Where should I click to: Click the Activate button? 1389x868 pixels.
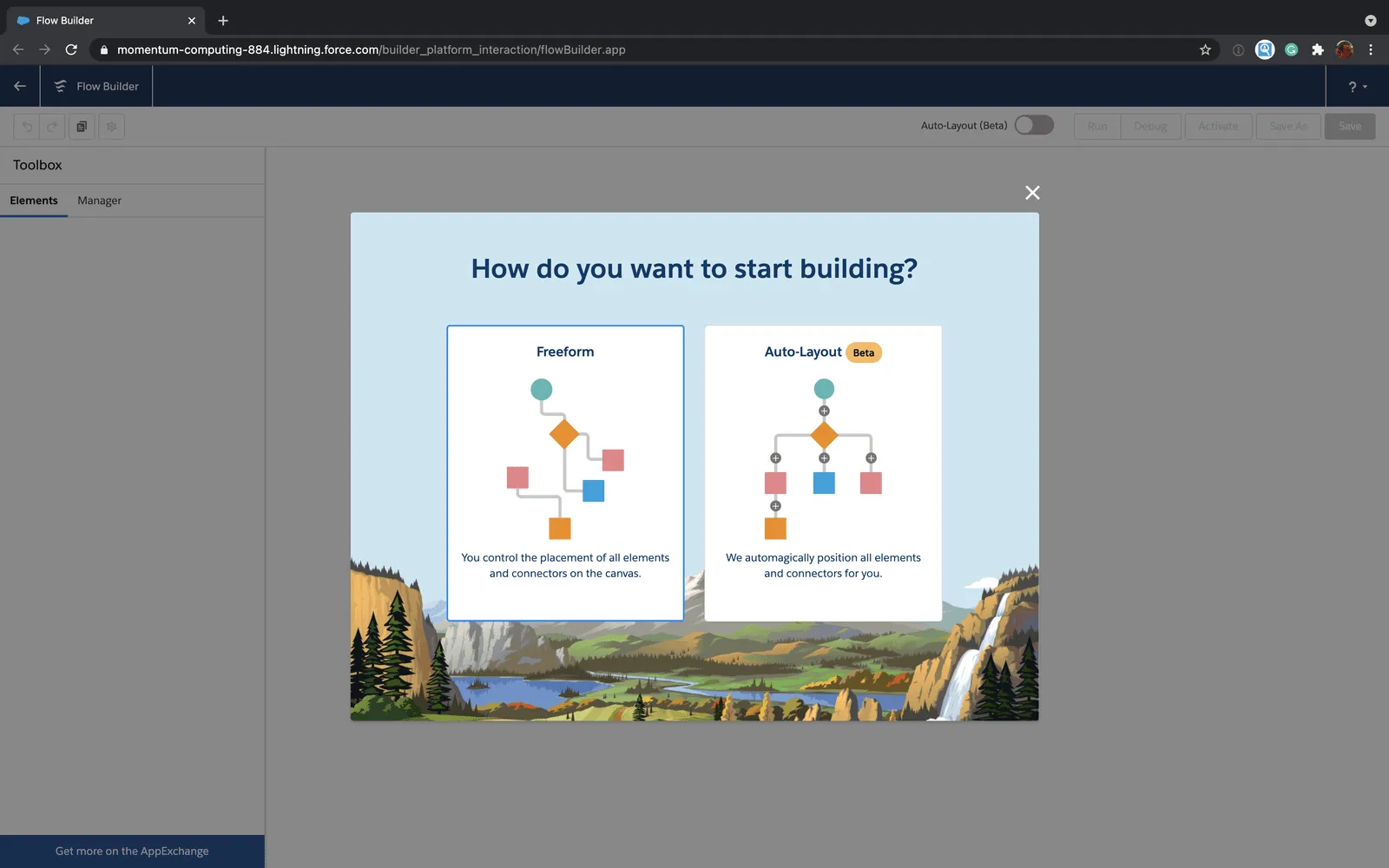pyautogui.click(x=1218, y=126)
